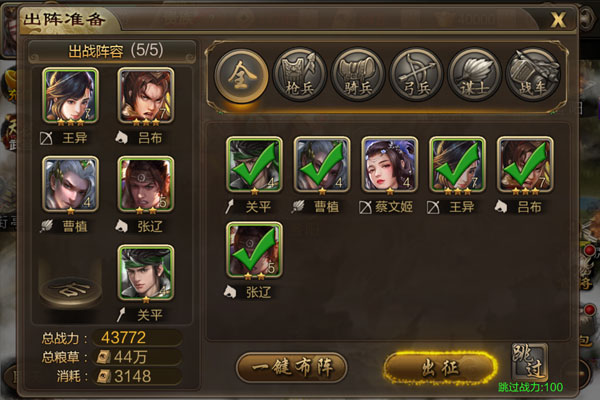600x400 pixels.
Task: Filter heroes by 枪兵 spearman type
Action: [299, 75]
